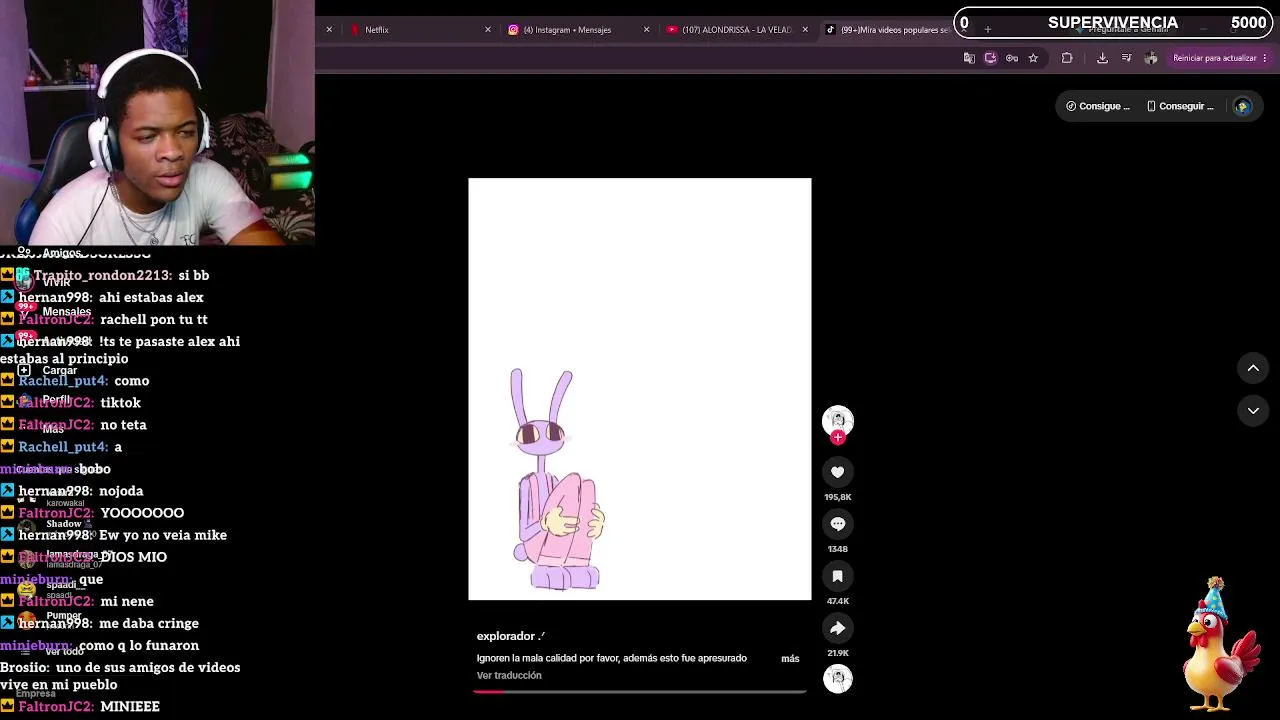Click chat message 'me daba cringe'
Viewport: 1280px width, 720px height.
[149, 623]
